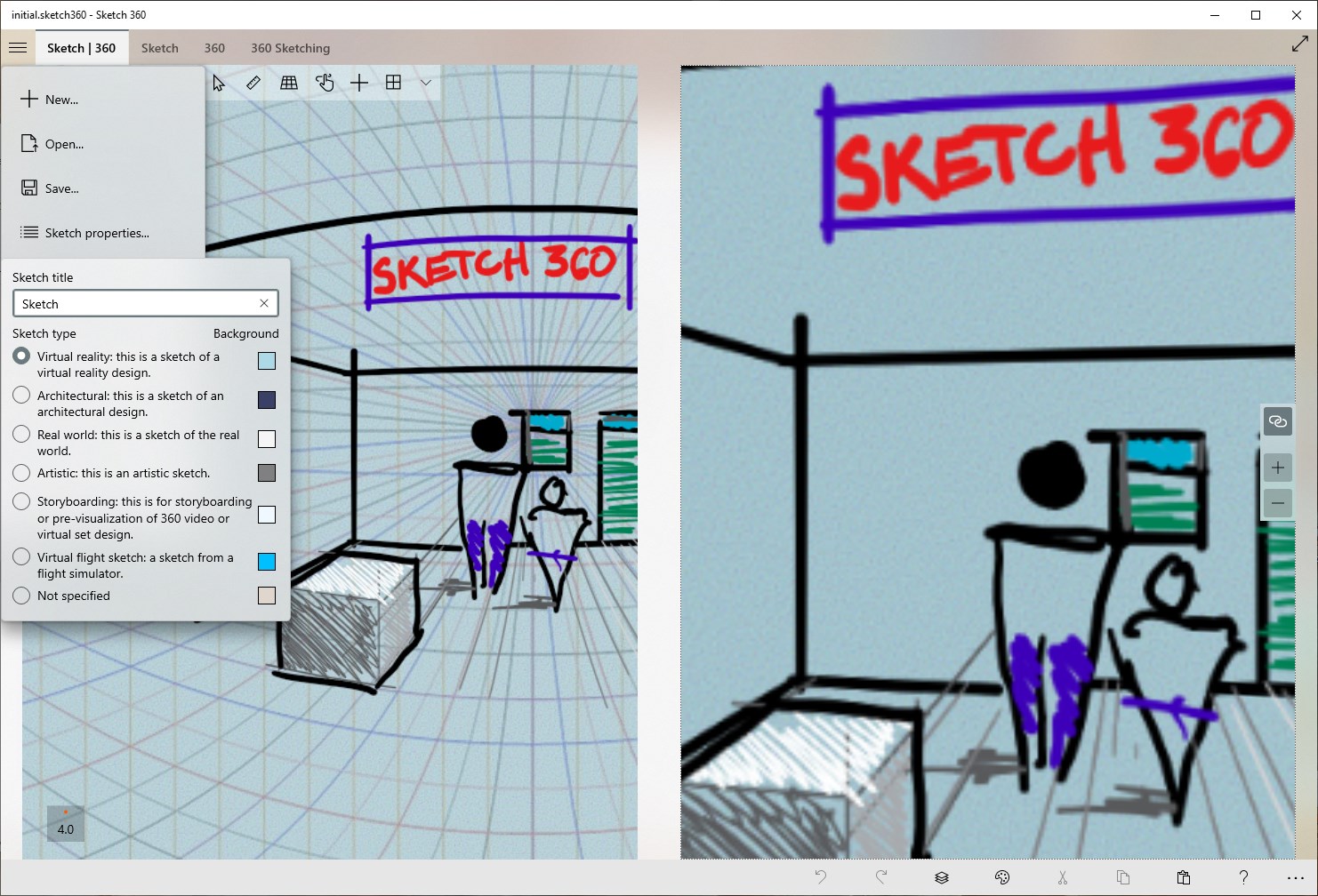The width and height of the screenshot is (1318, 896).
Task: Switch to the Sketch tab
Action: (x=159, y=47)
